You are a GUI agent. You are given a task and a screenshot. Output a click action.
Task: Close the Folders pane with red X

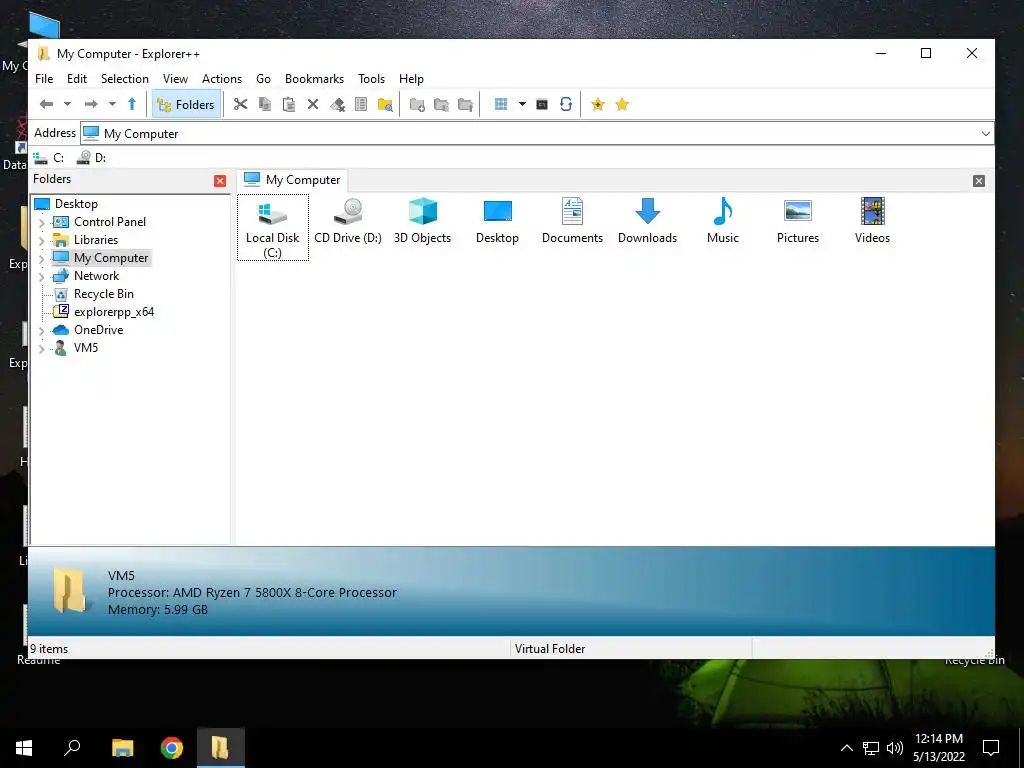click(220, 181)
